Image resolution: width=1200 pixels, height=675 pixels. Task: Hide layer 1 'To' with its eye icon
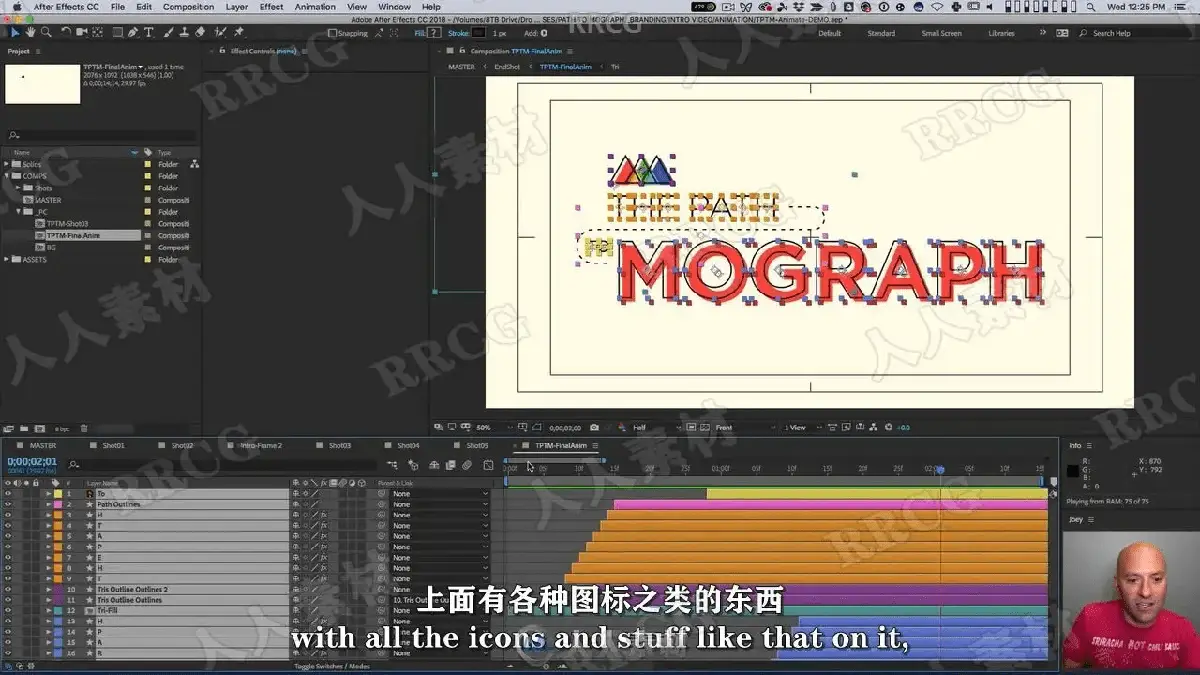(8, 494)
